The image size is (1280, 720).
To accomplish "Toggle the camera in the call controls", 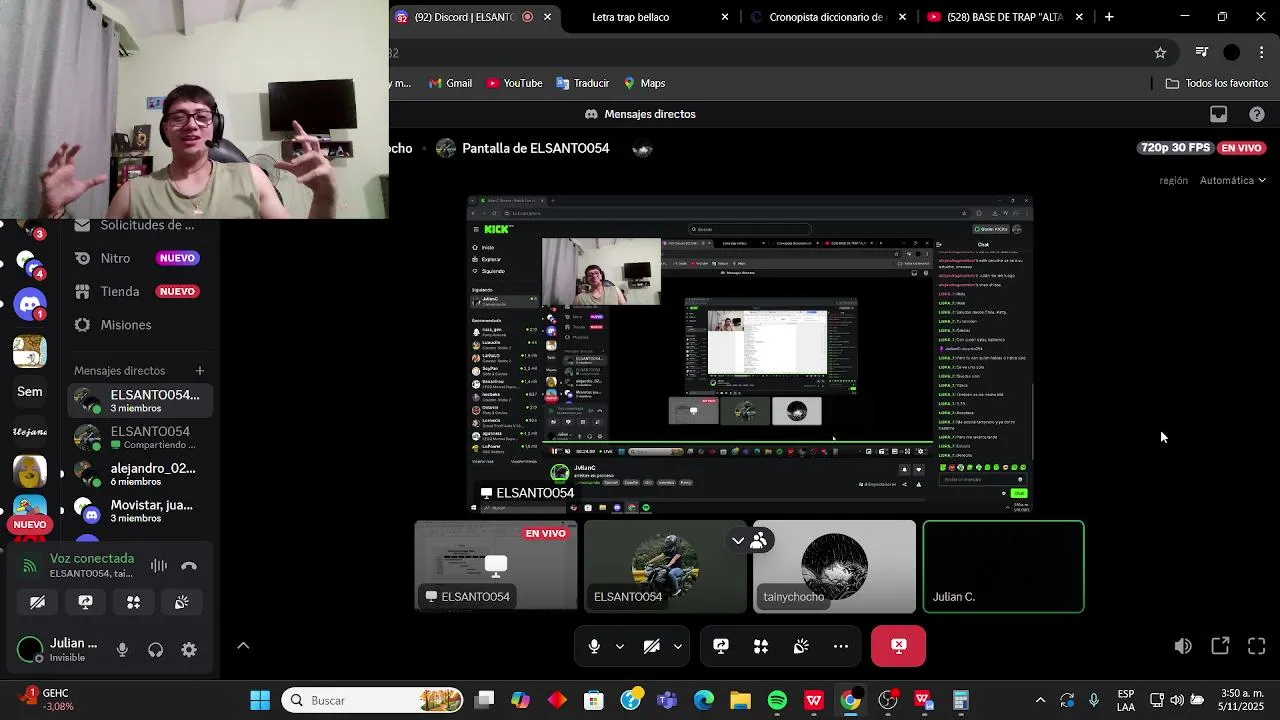I will click(x=652, y=646).
